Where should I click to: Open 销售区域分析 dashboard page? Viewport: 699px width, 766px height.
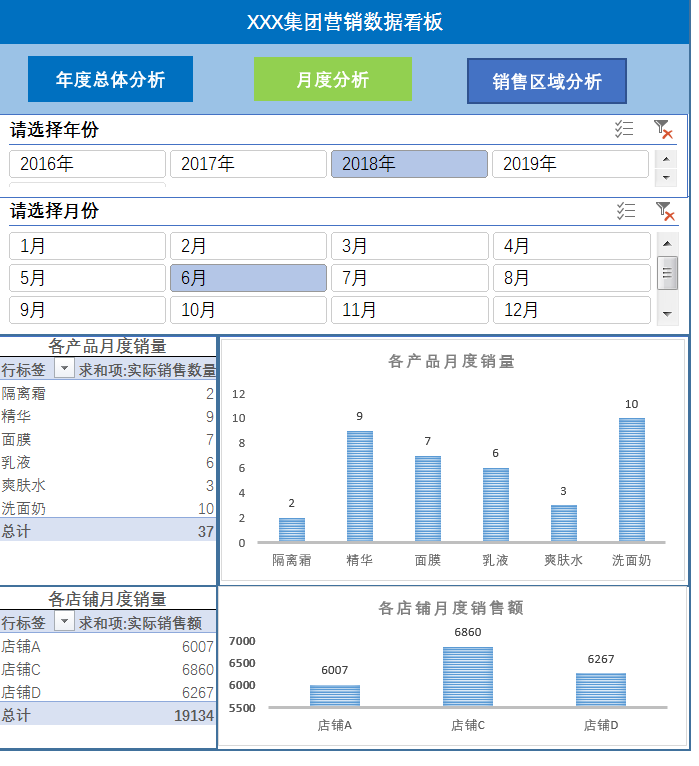tap(547, 81)
